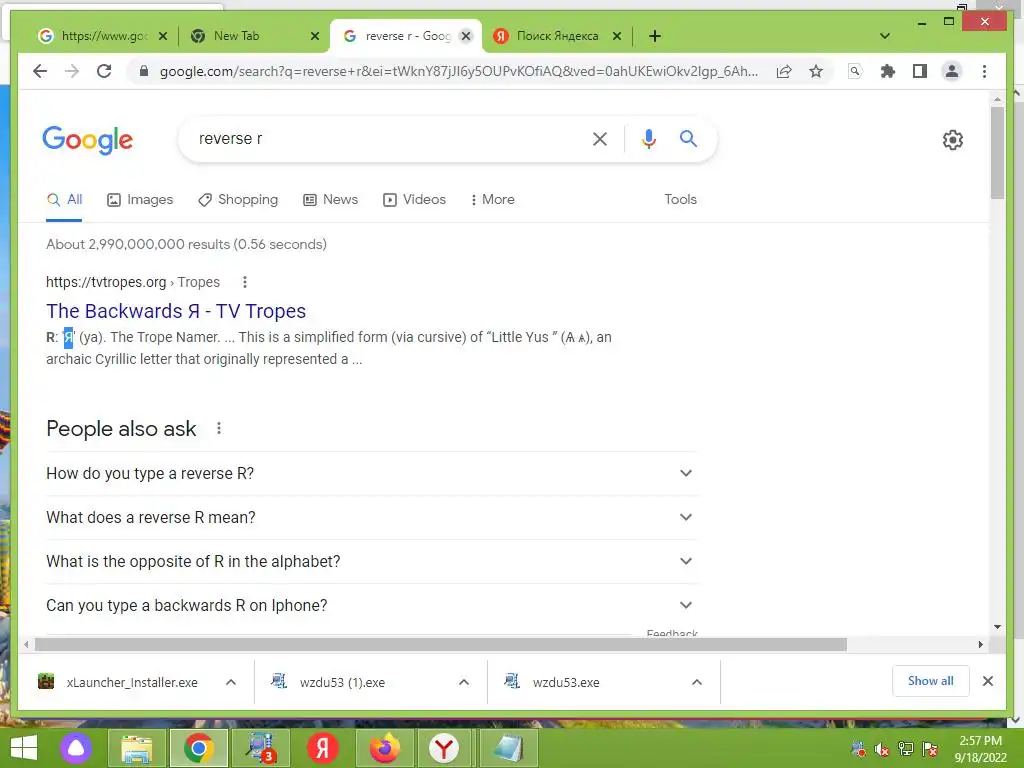Expand 'Can you type a backwards R on Iphone?'

pyautogui.click(x=371, y=605)
